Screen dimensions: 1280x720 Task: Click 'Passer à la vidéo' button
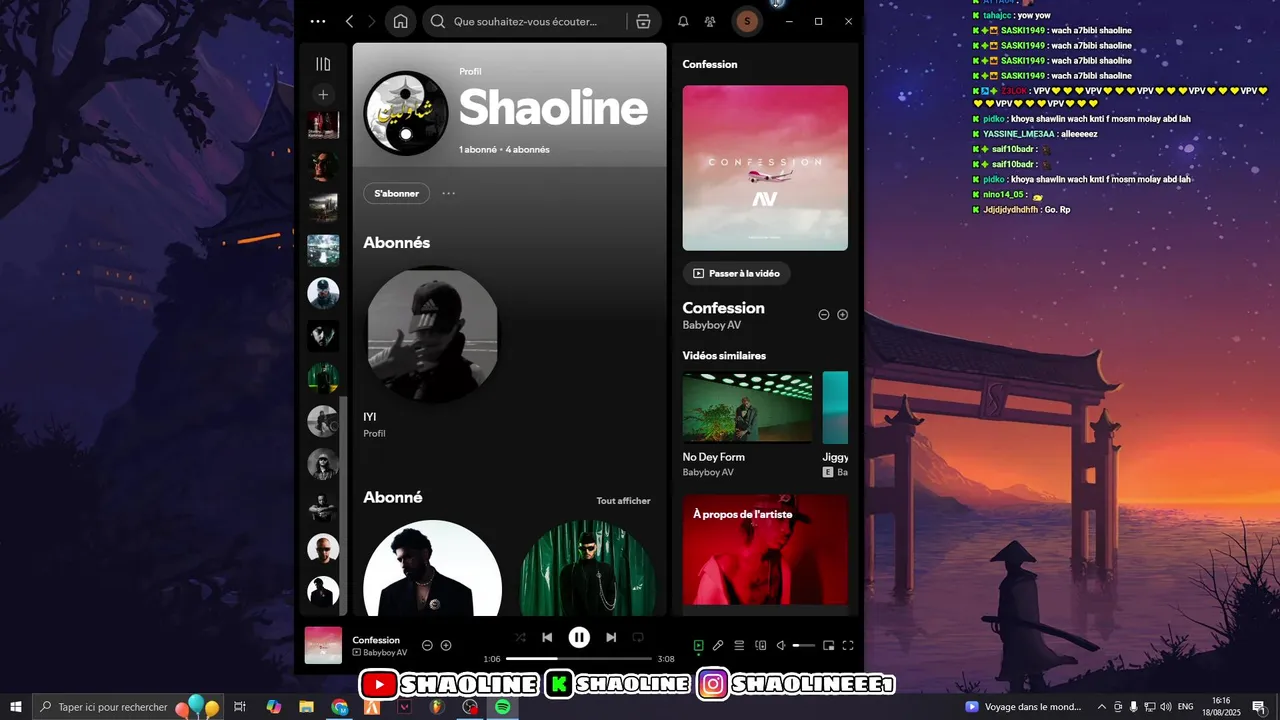737,273
